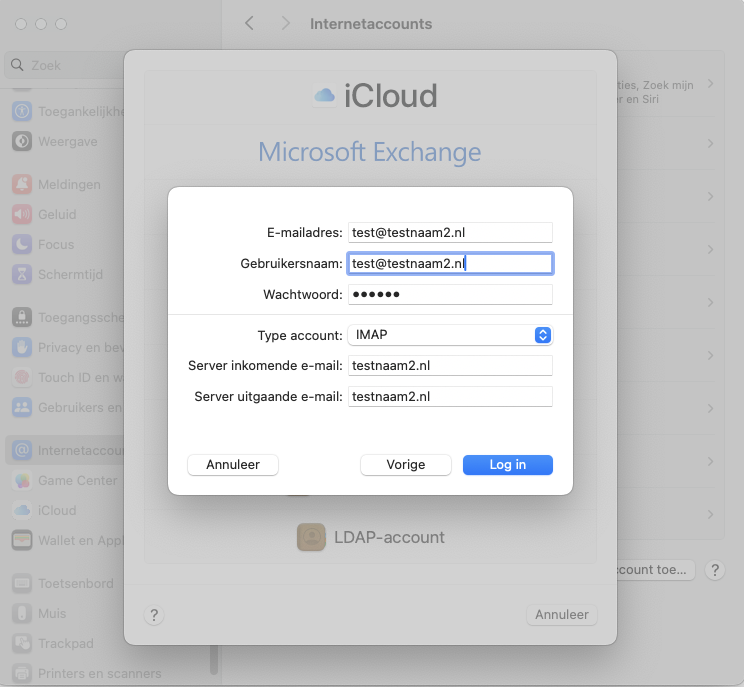
Task: Open Geluid settings via its icon
Action: point(22,214)
